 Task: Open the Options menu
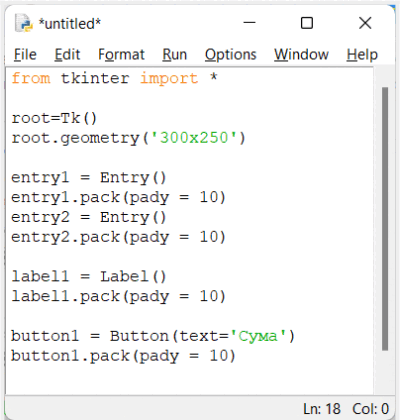[x=231, y=55]
